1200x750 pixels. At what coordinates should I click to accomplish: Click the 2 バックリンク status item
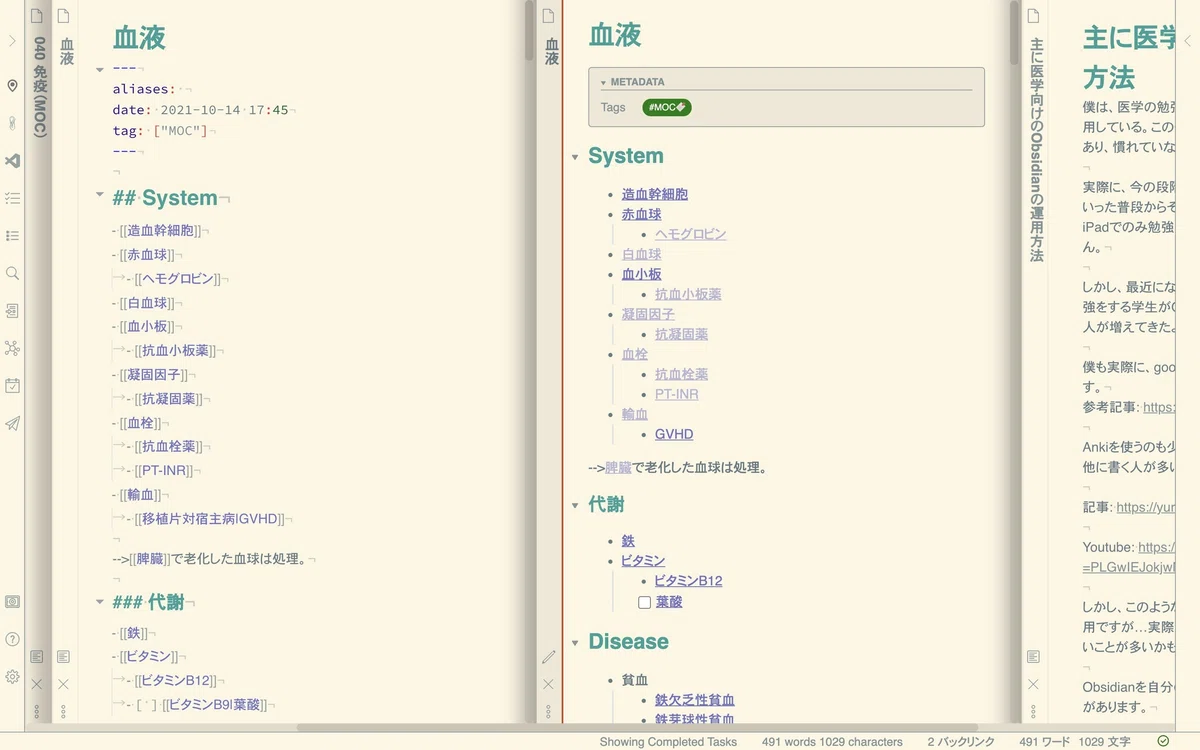pyautogui.click(x=961, y=742)
